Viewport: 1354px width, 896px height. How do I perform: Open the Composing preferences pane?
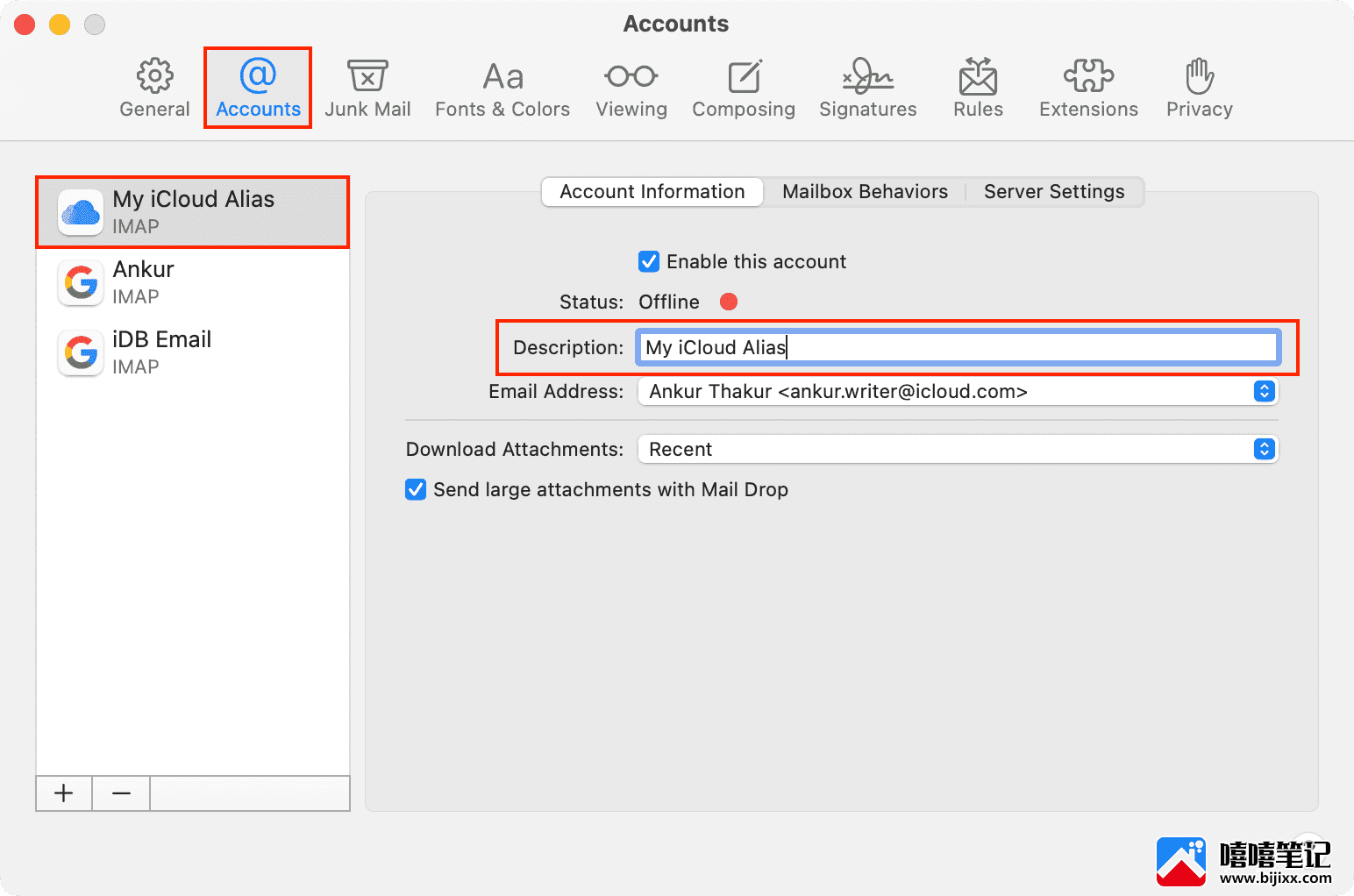click(744, 88)
